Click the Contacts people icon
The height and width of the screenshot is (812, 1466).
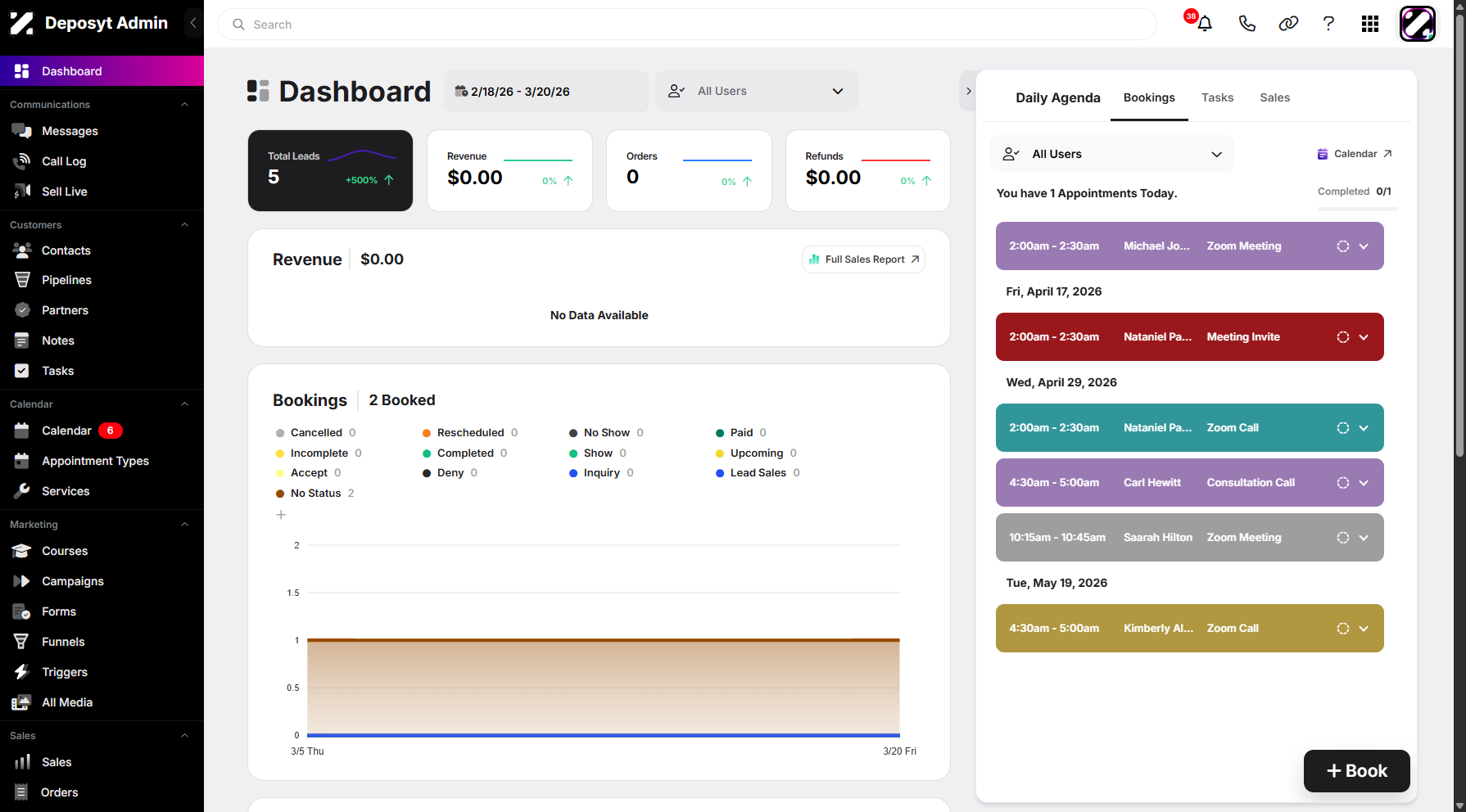(22, 250)
